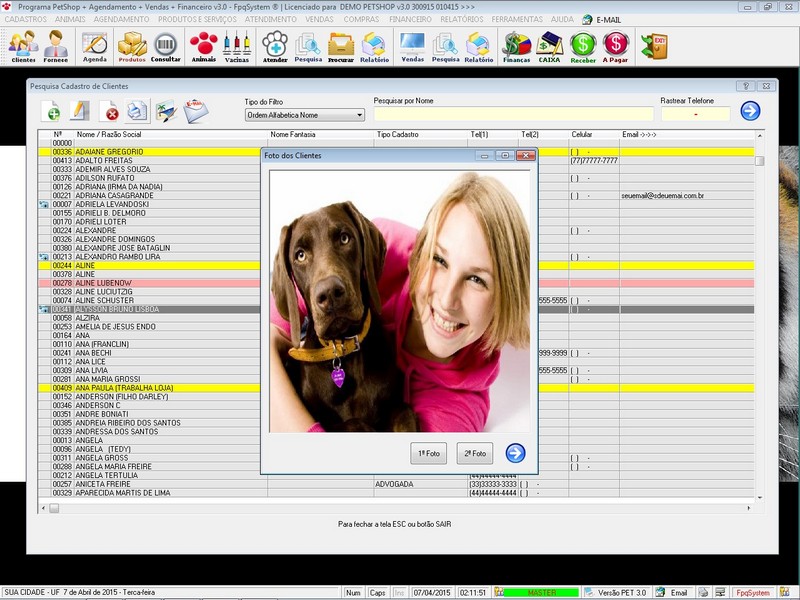Open the Fornece suppliers icon
The height and width of the screenshot is (600, 800).
click(56, 46)
